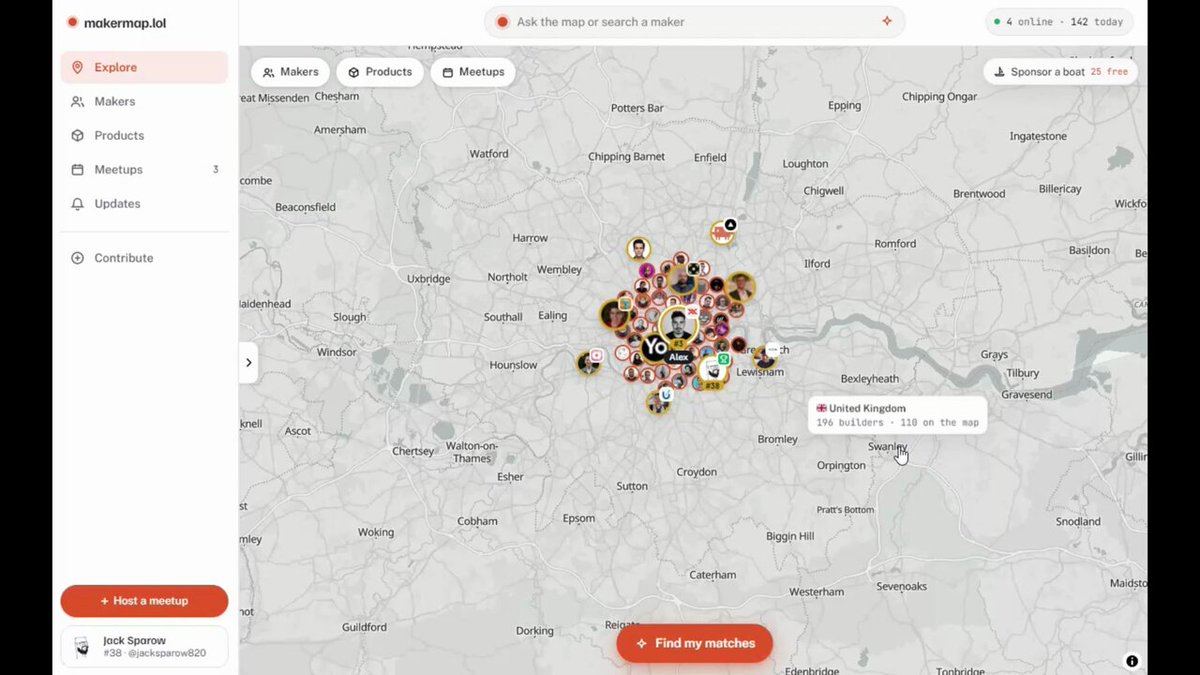Click the 'Croydon' map label
Image resolution: width=1200 pixels, height=675 pixels.
click(x=697, y=472)
